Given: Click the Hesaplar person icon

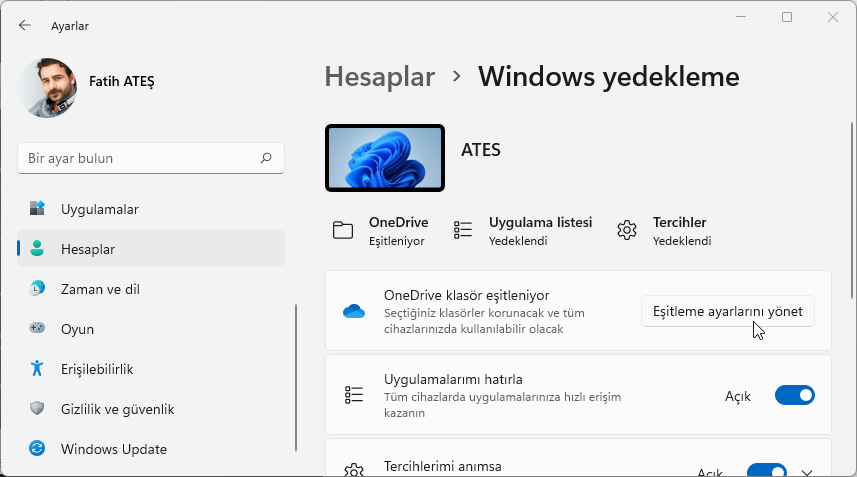Looking at the screenshot, I should (x=37, y=249).
